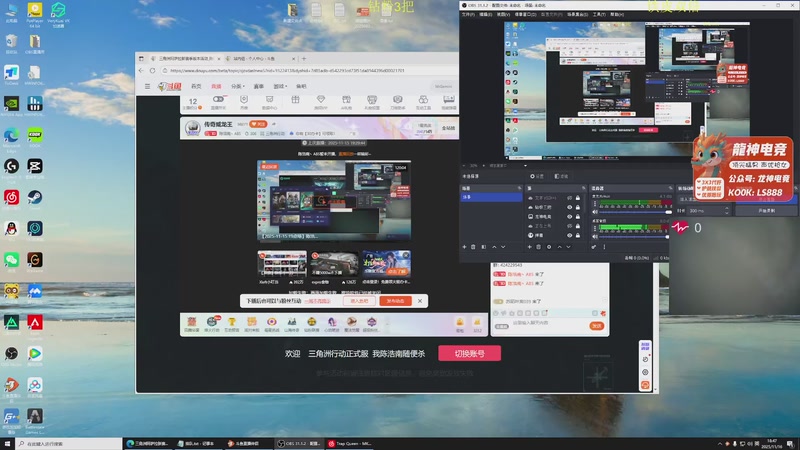800x450 pixels.
Task: Toggle lock on the fourth OBS source
Action: click(578, 226)
